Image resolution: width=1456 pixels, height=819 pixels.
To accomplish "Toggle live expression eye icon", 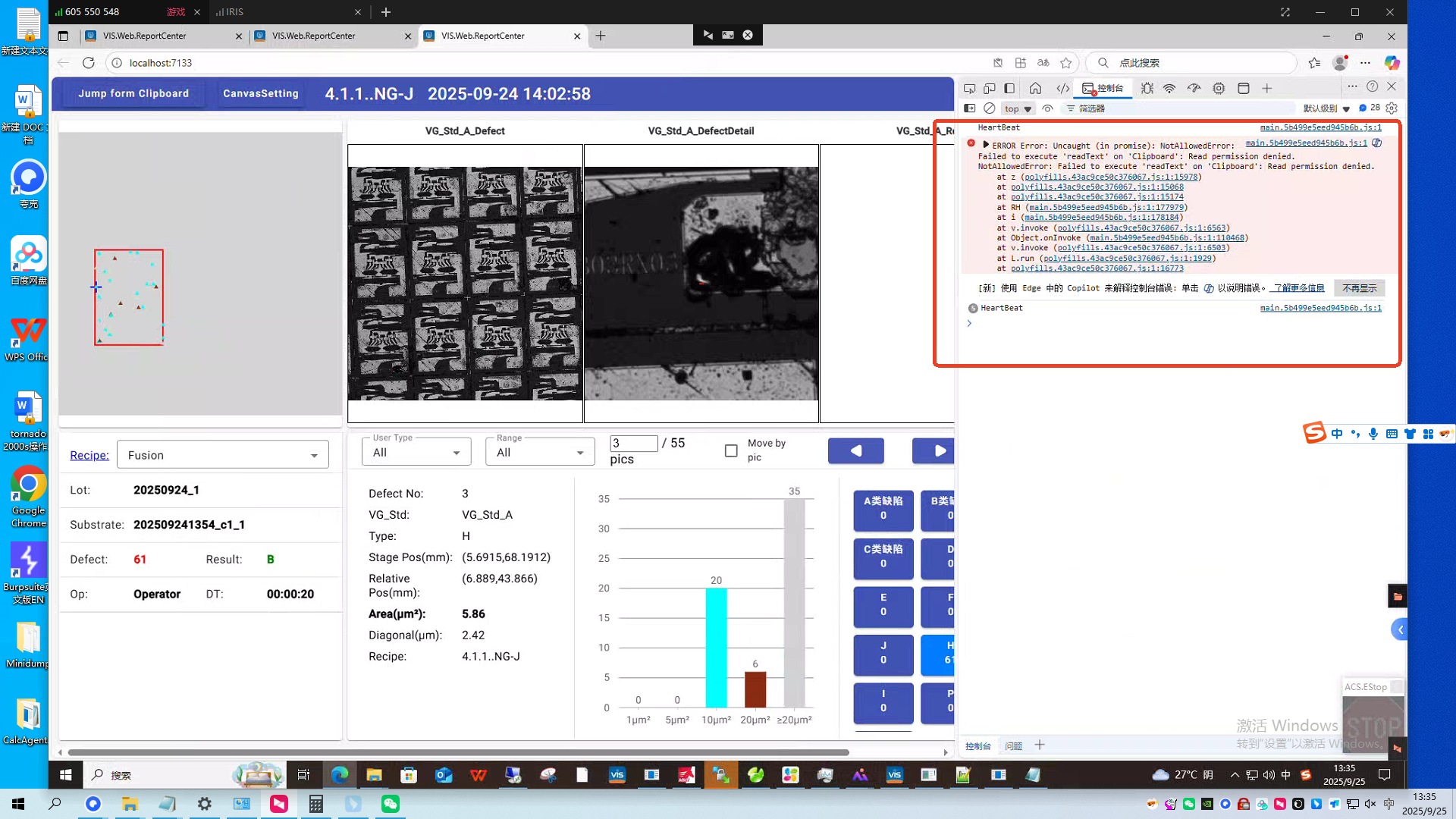I will [1047, 108].
